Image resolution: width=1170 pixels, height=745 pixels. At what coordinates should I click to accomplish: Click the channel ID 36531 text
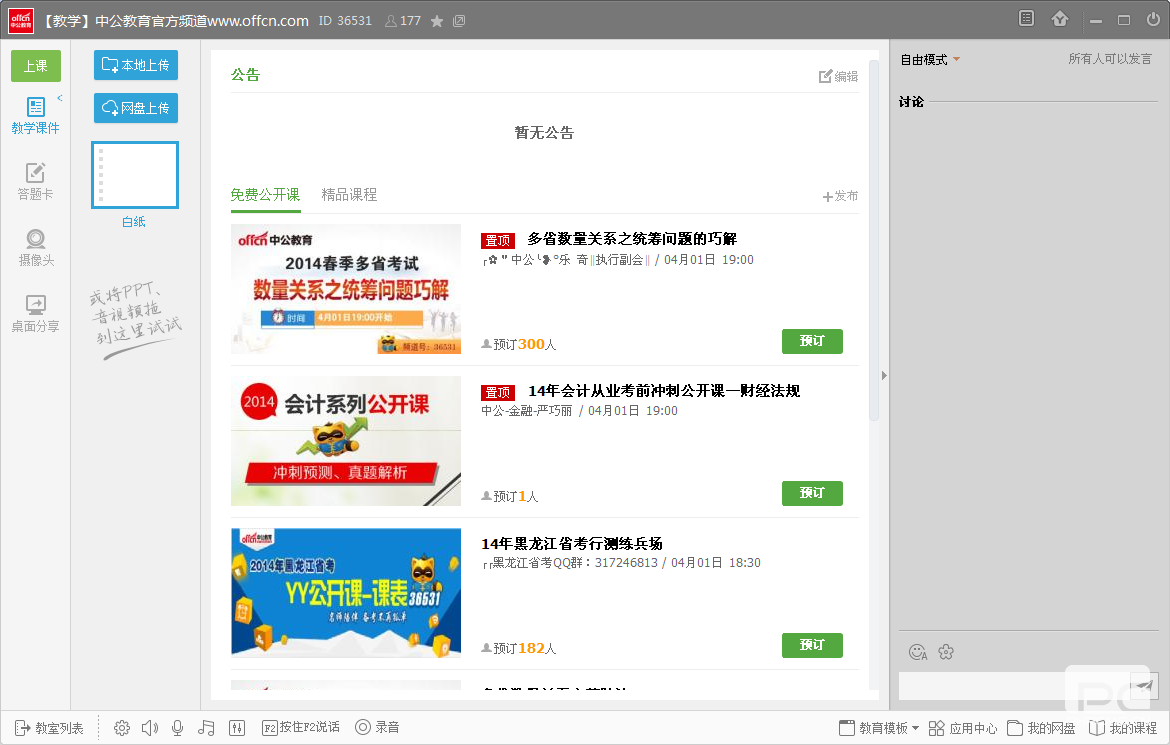345,21
